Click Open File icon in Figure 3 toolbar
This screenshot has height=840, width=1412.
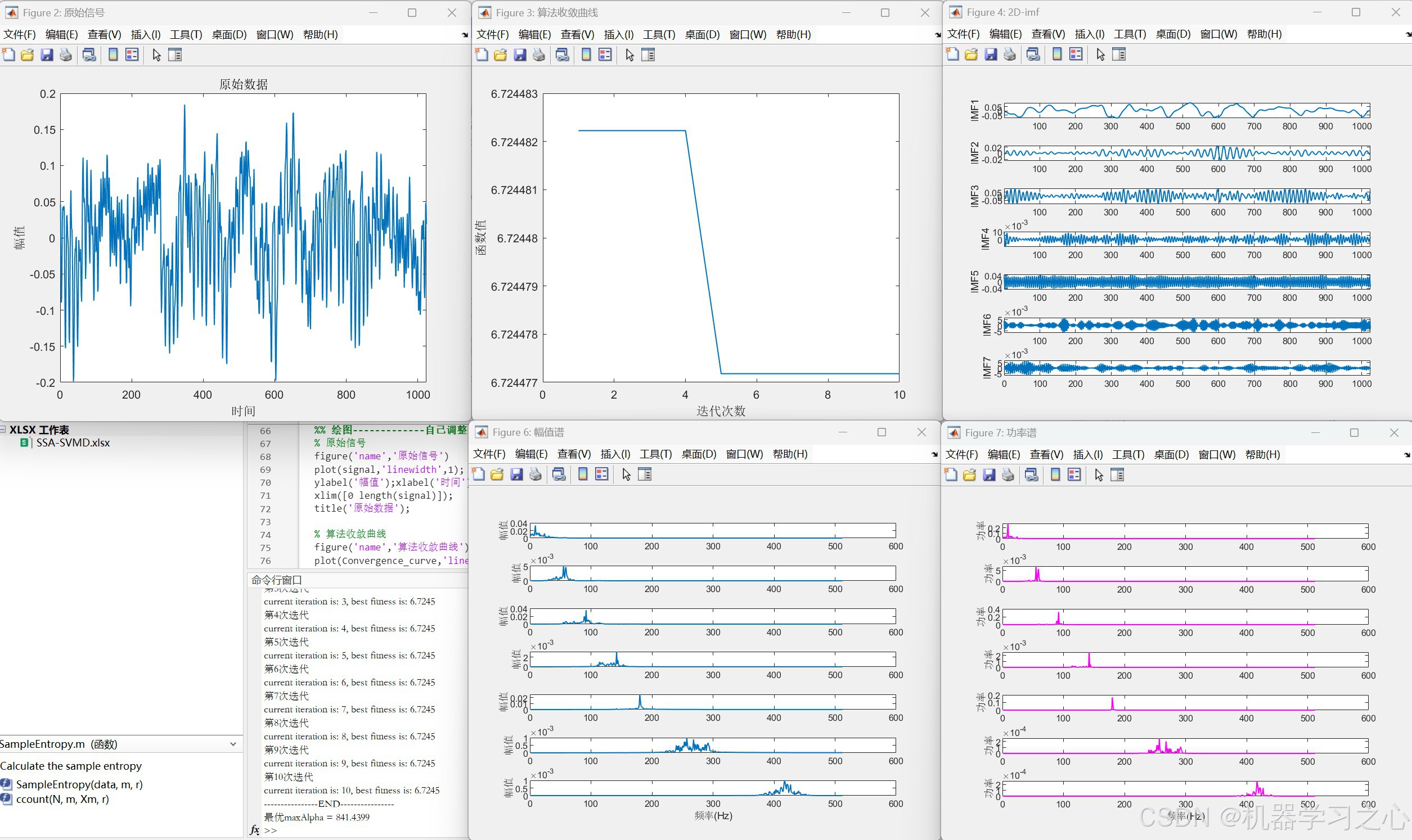500,55
